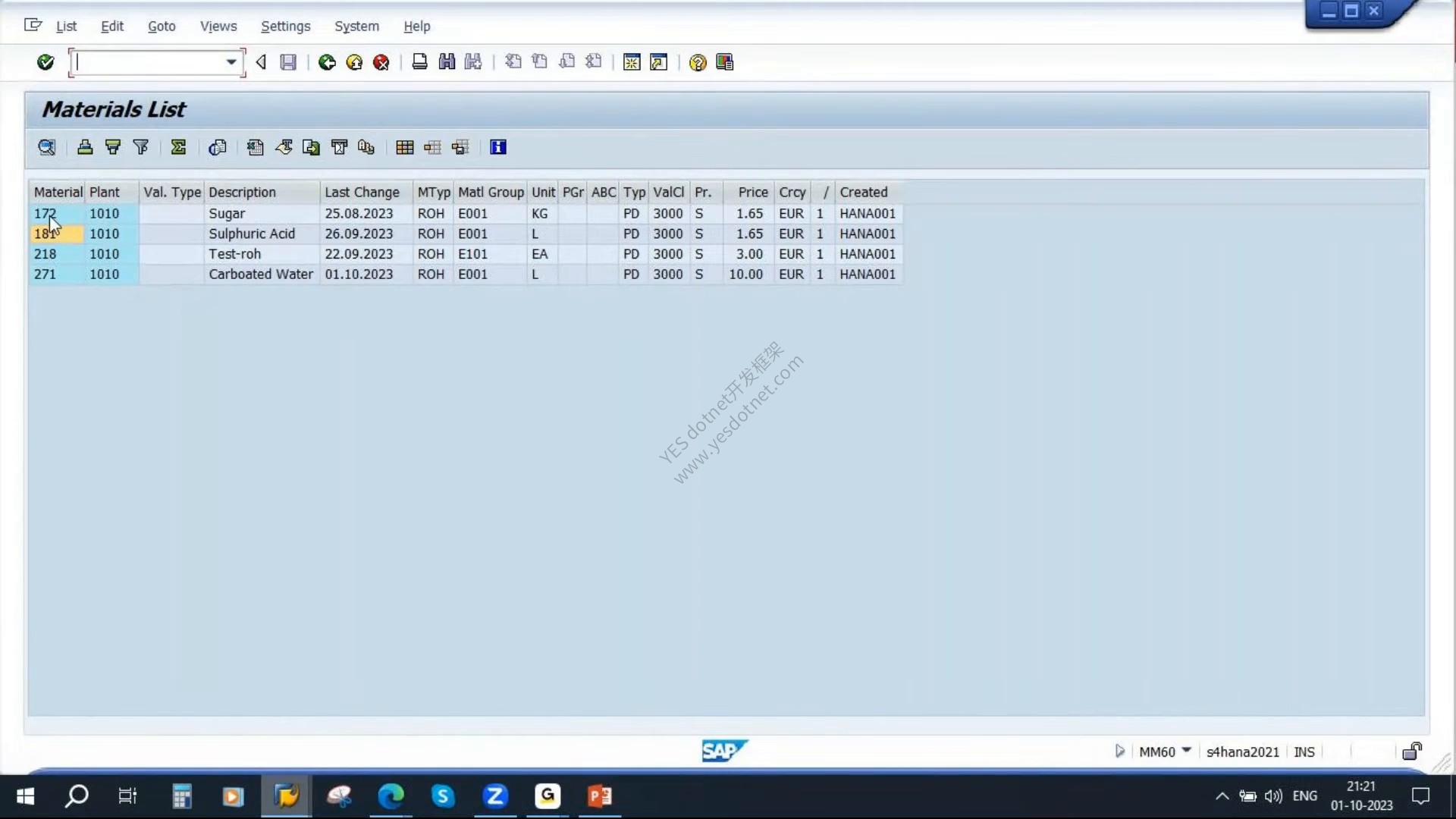This screenshot has width=1456, height=819.
Task: Click the Find binoculars icon
Action: [447, 62]
